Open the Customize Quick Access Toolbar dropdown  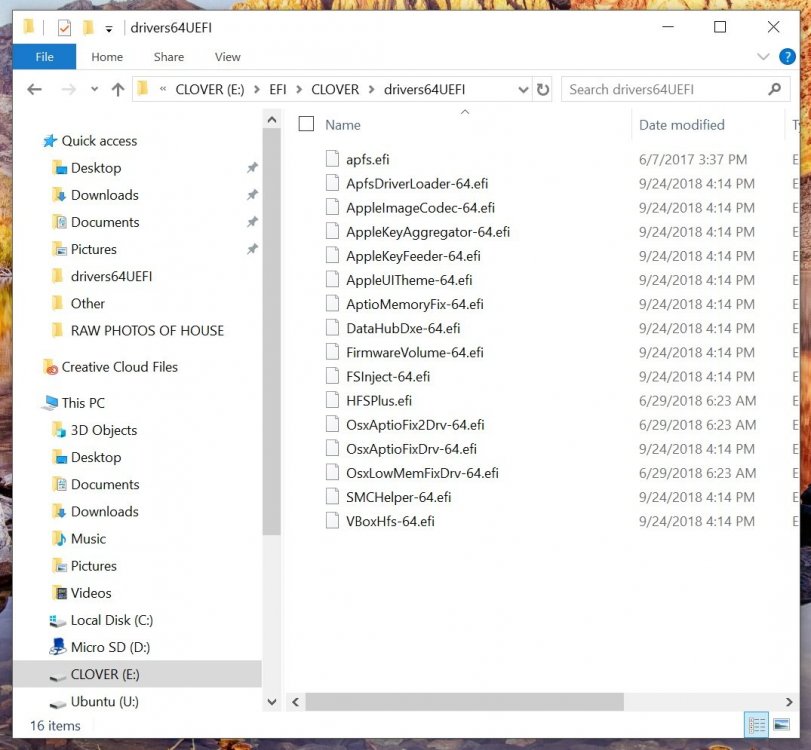(109, 29)
